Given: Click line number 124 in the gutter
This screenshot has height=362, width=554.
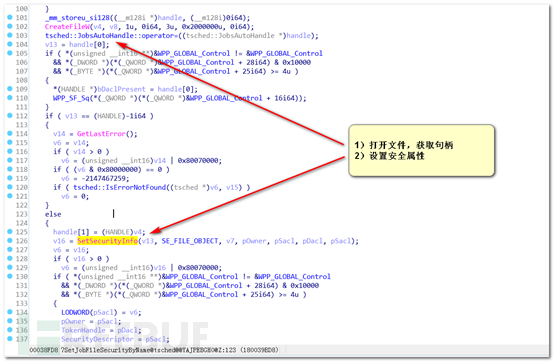Looking at the screenshot, I should 22,223.
